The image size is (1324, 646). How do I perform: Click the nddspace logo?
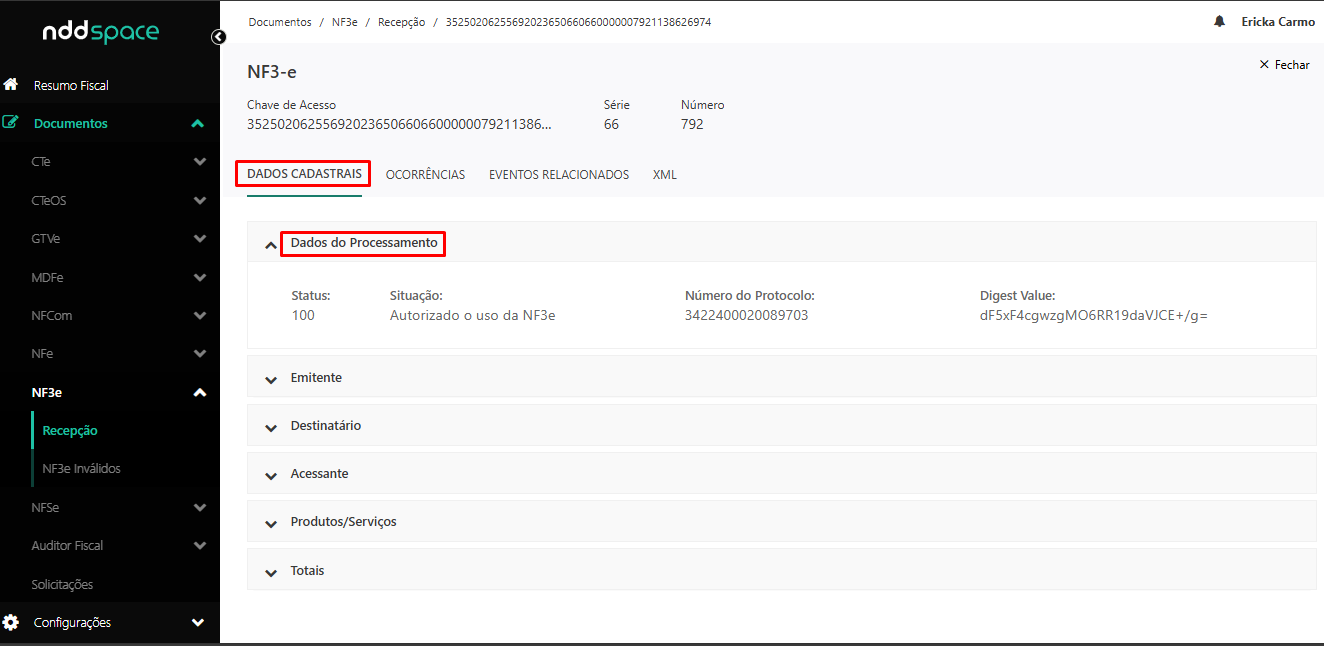[x=100, y=32]
